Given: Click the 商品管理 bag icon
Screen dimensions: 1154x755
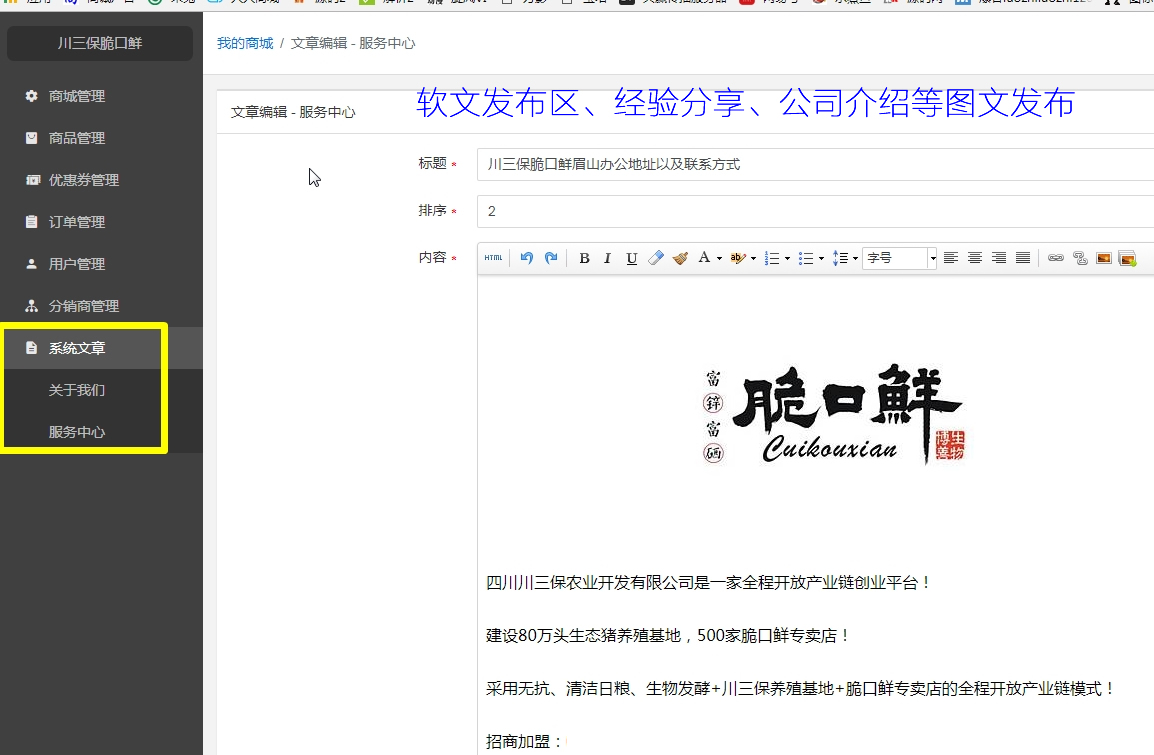Looking at the screenshot, I should point(31,138).
